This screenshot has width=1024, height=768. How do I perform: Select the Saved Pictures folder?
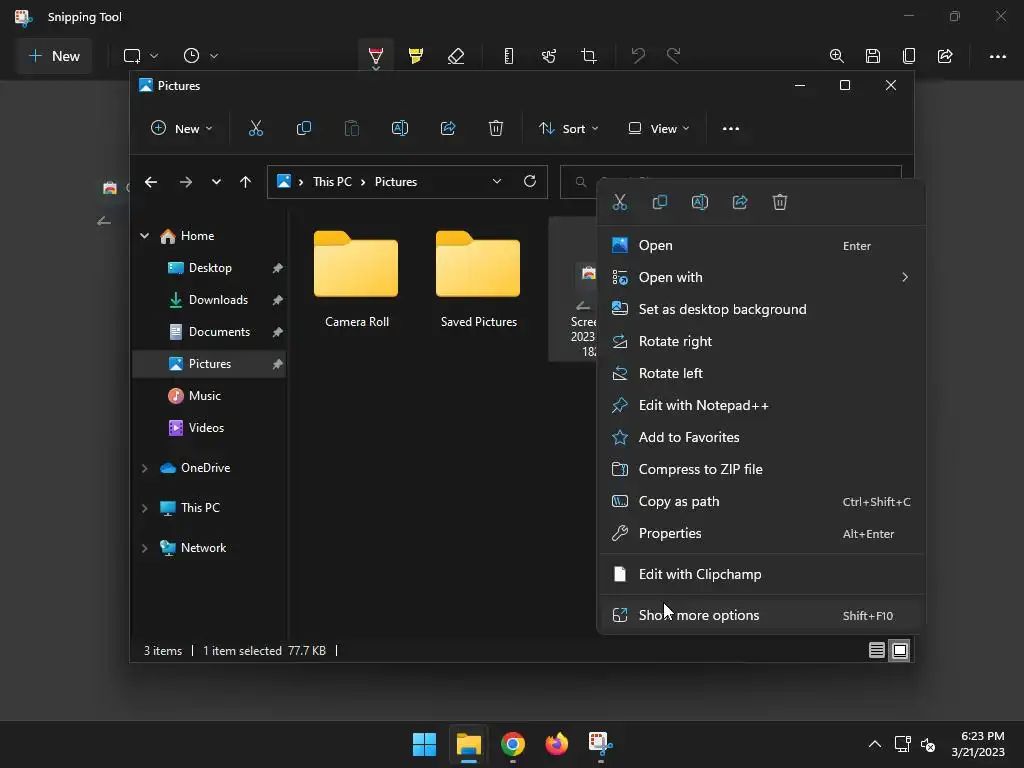click(478, 279)
